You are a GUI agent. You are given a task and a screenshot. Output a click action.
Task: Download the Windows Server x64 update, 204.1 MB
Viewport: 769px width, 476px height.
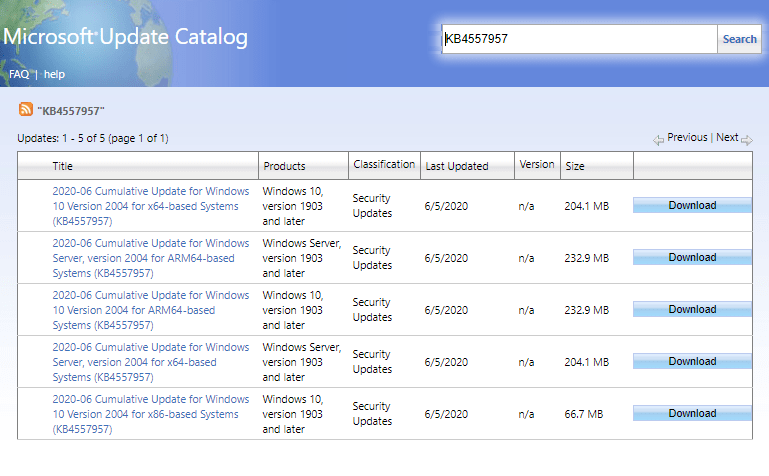692,361
